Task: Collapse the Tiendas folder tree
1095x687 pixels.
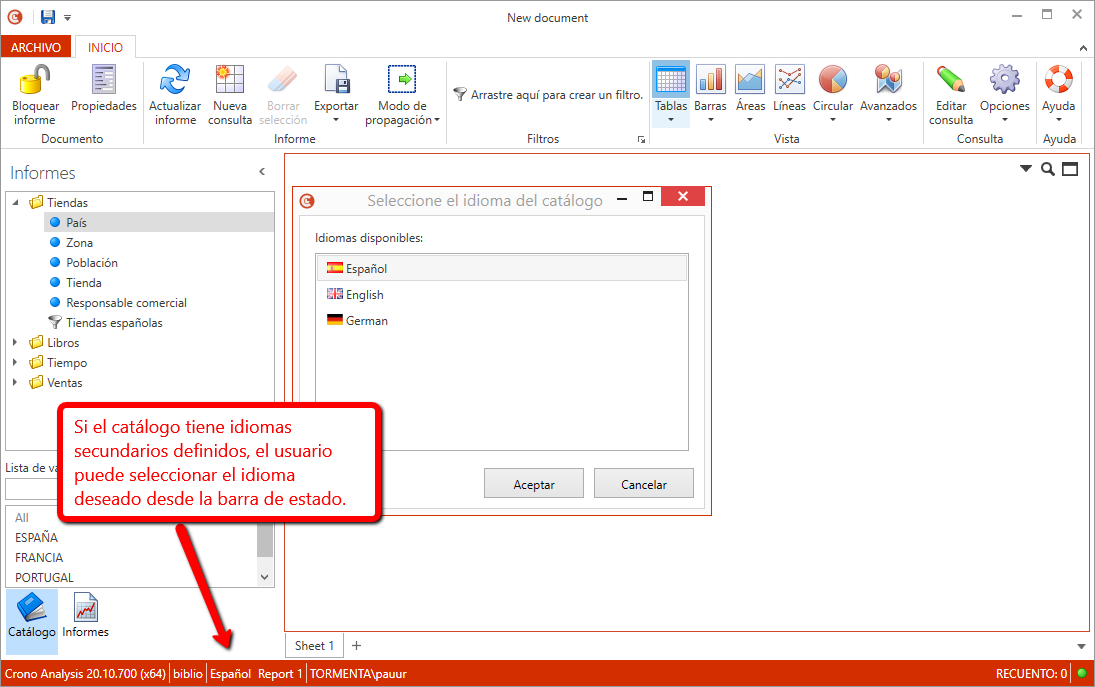Action: click(15, 203)
